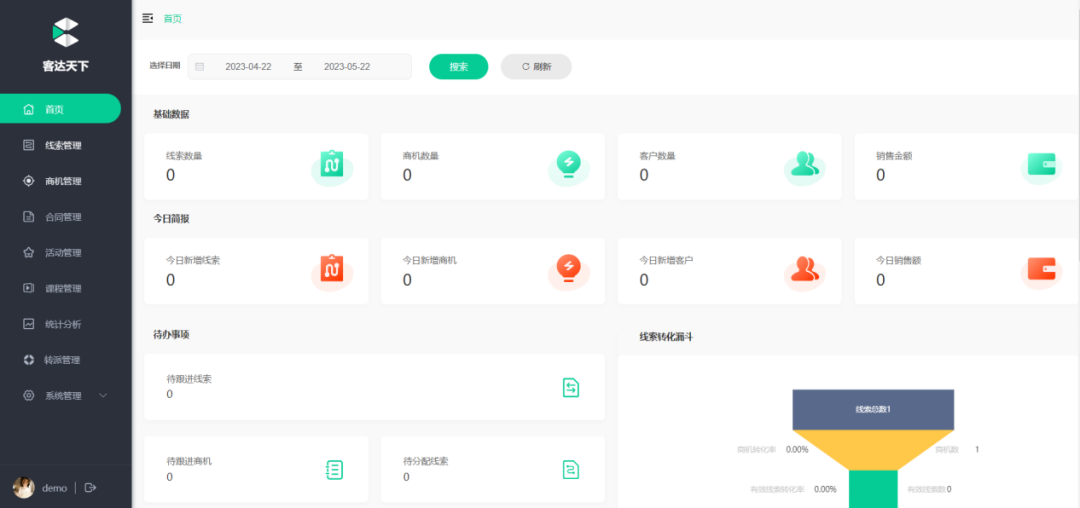The image size is (1080, 508).
Task: Click the 客达天下 logo icon
Action: click(x=65, y=32)
